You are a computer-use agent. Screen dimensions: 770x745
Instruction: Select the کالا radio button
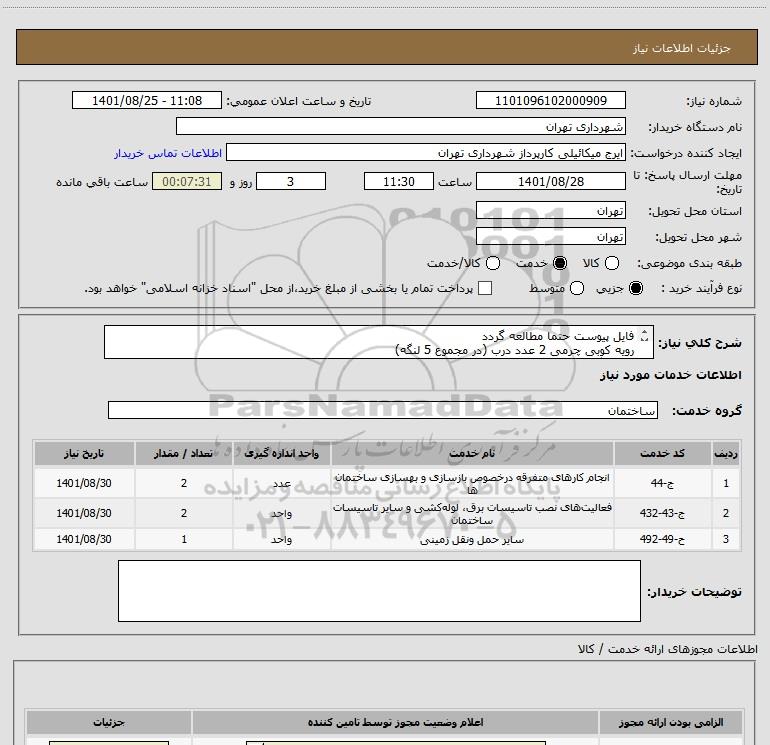pos(611,263)
